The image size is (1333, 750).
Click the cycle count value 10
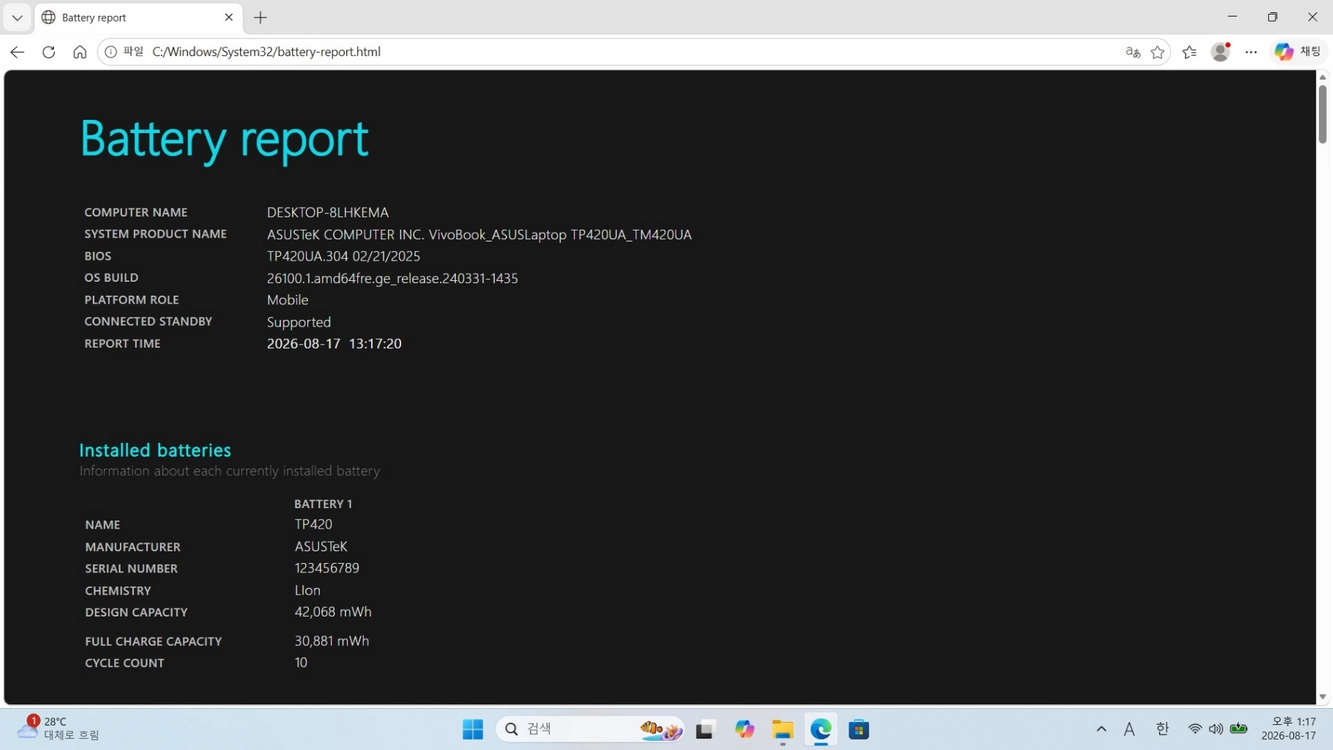301,663
